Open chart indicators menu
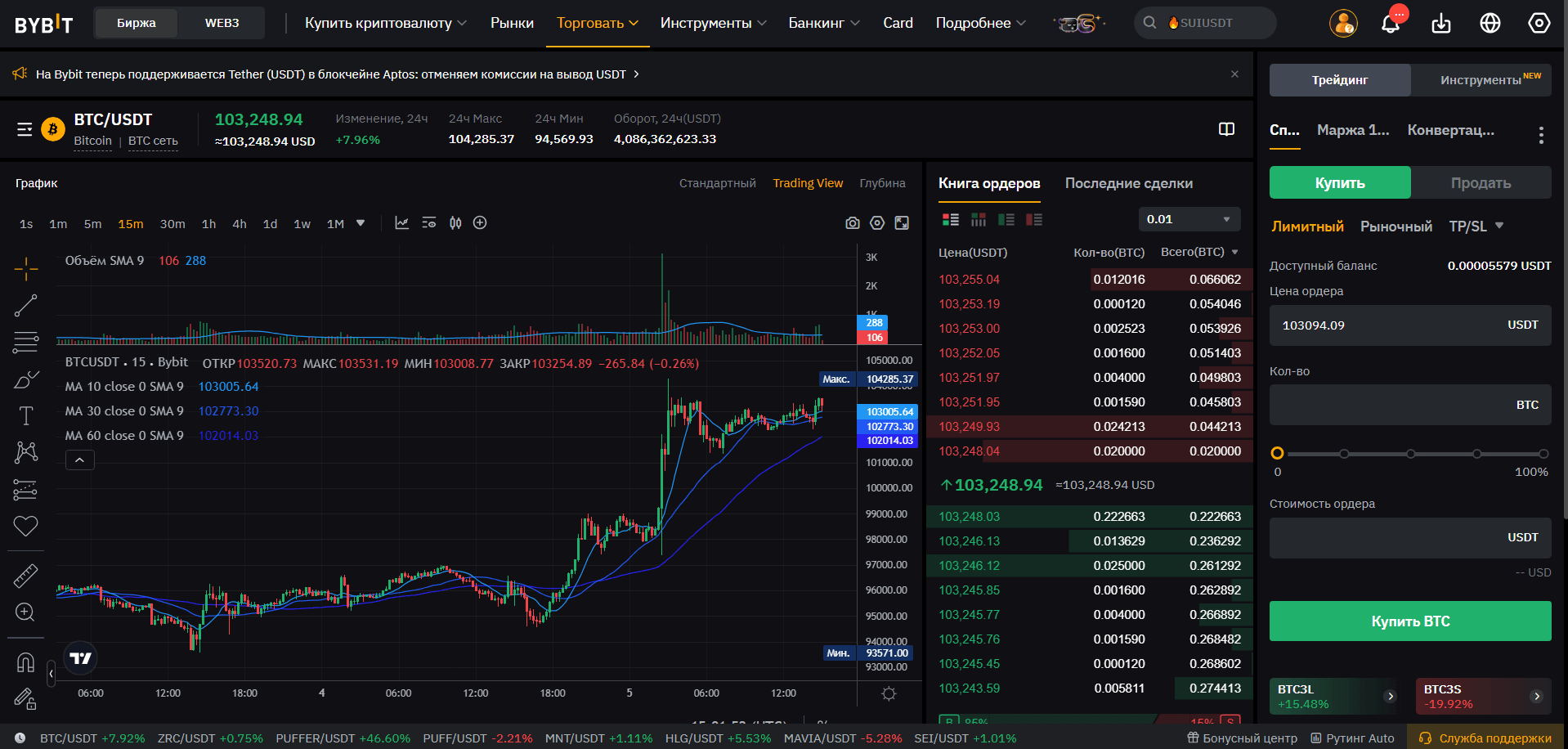This screenshot has width=1568, height=749. (401, 223)
